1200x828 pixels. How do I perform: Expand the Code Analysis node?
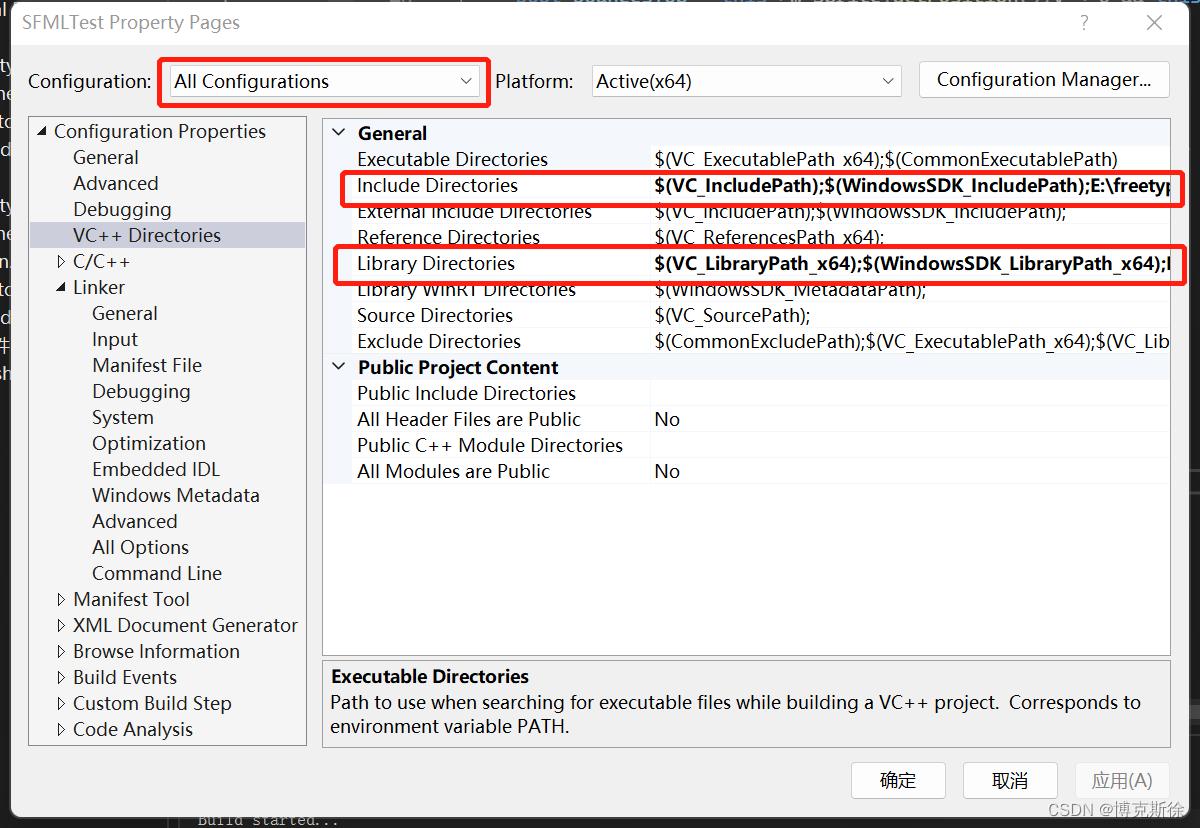(x=61, y=729)
